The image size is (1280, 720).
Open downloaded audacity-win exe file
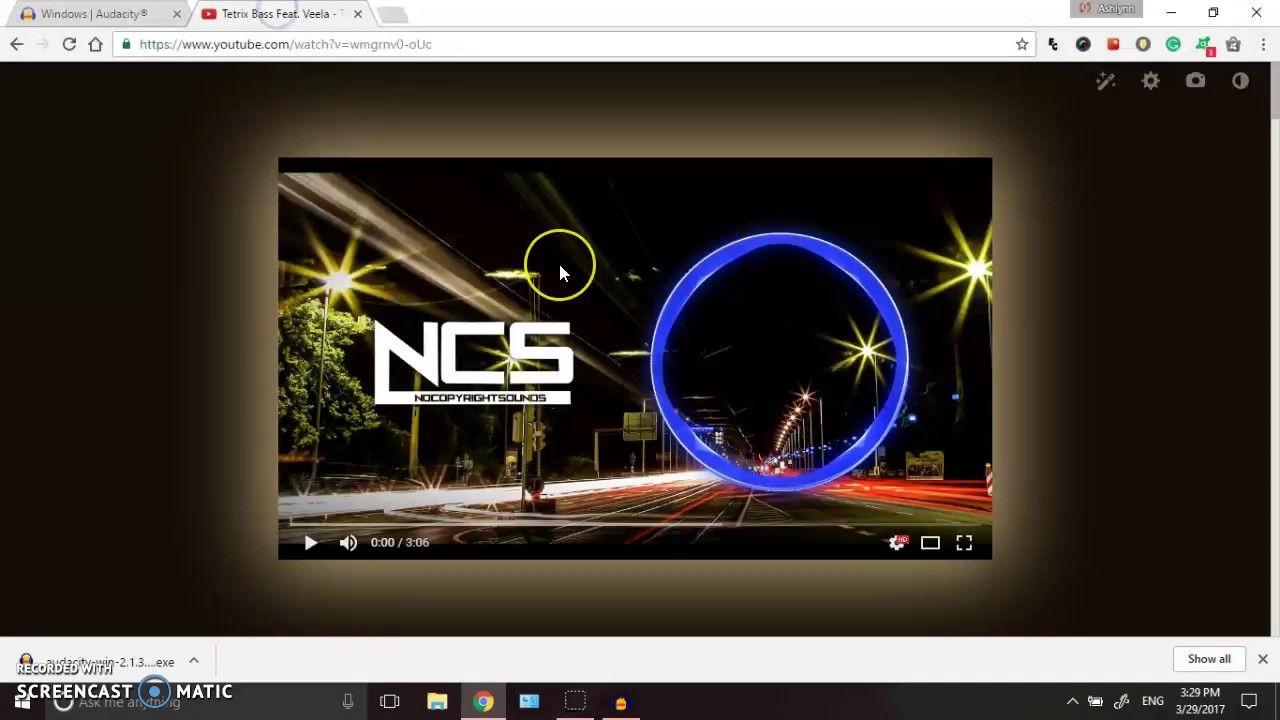pos(97,661)
